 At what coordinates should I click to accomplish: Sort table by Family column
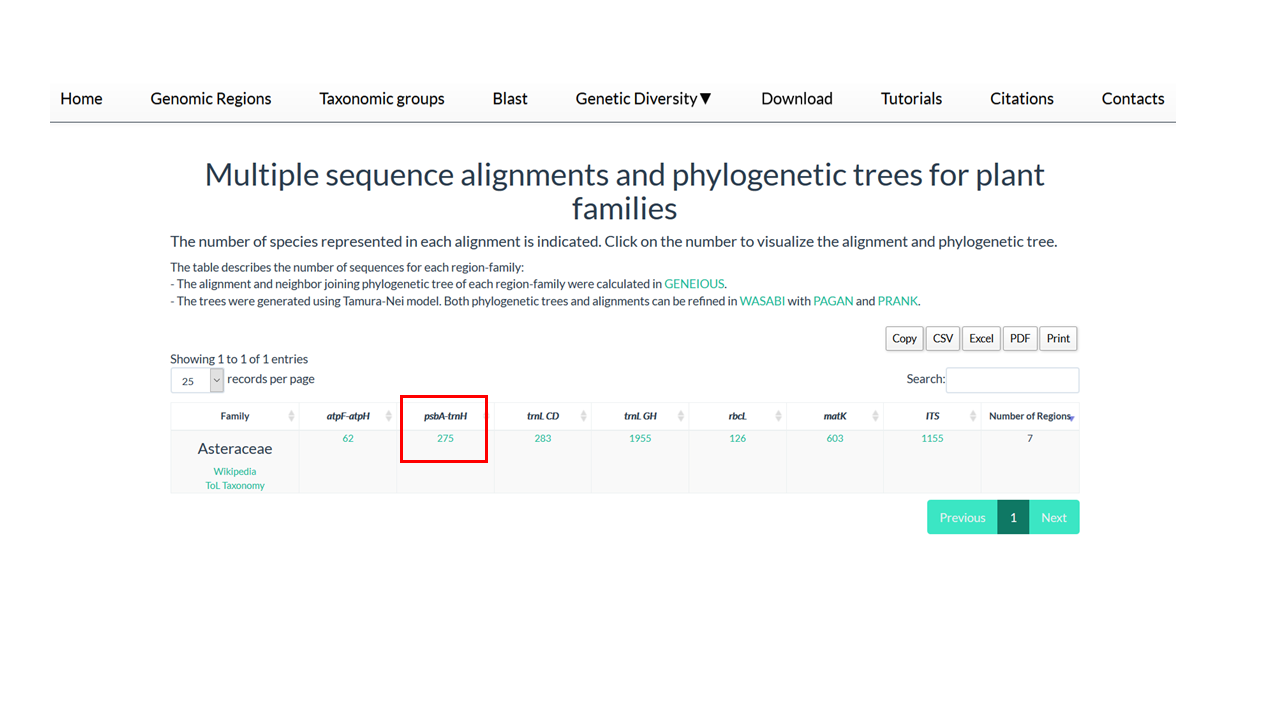235,416
